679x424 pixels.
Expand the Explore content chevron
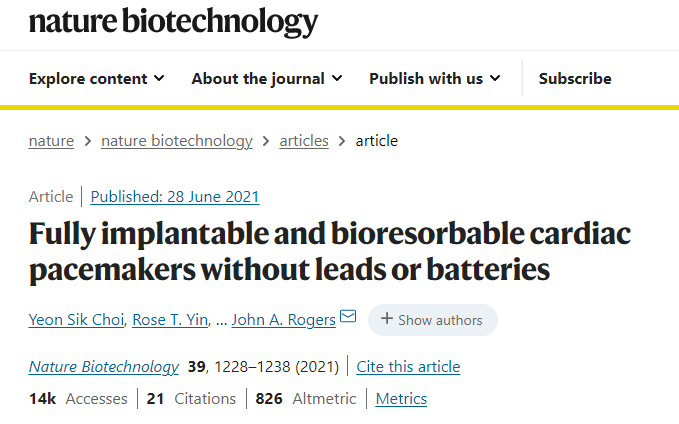[x=159, y=78]
